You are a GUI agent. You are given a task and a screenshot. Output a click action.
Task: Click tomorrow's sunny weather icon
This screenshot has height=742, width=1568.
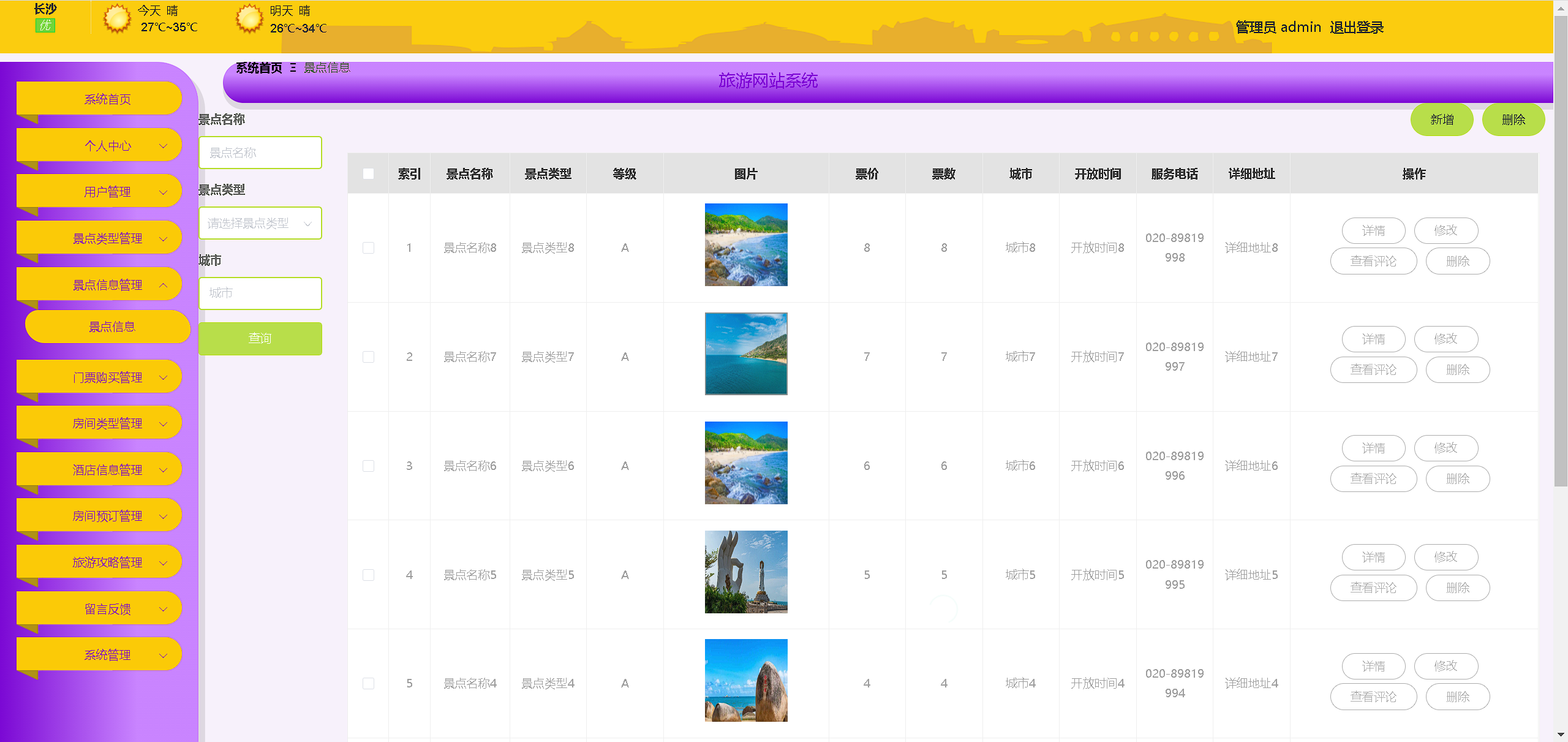(x=249, y=18)
